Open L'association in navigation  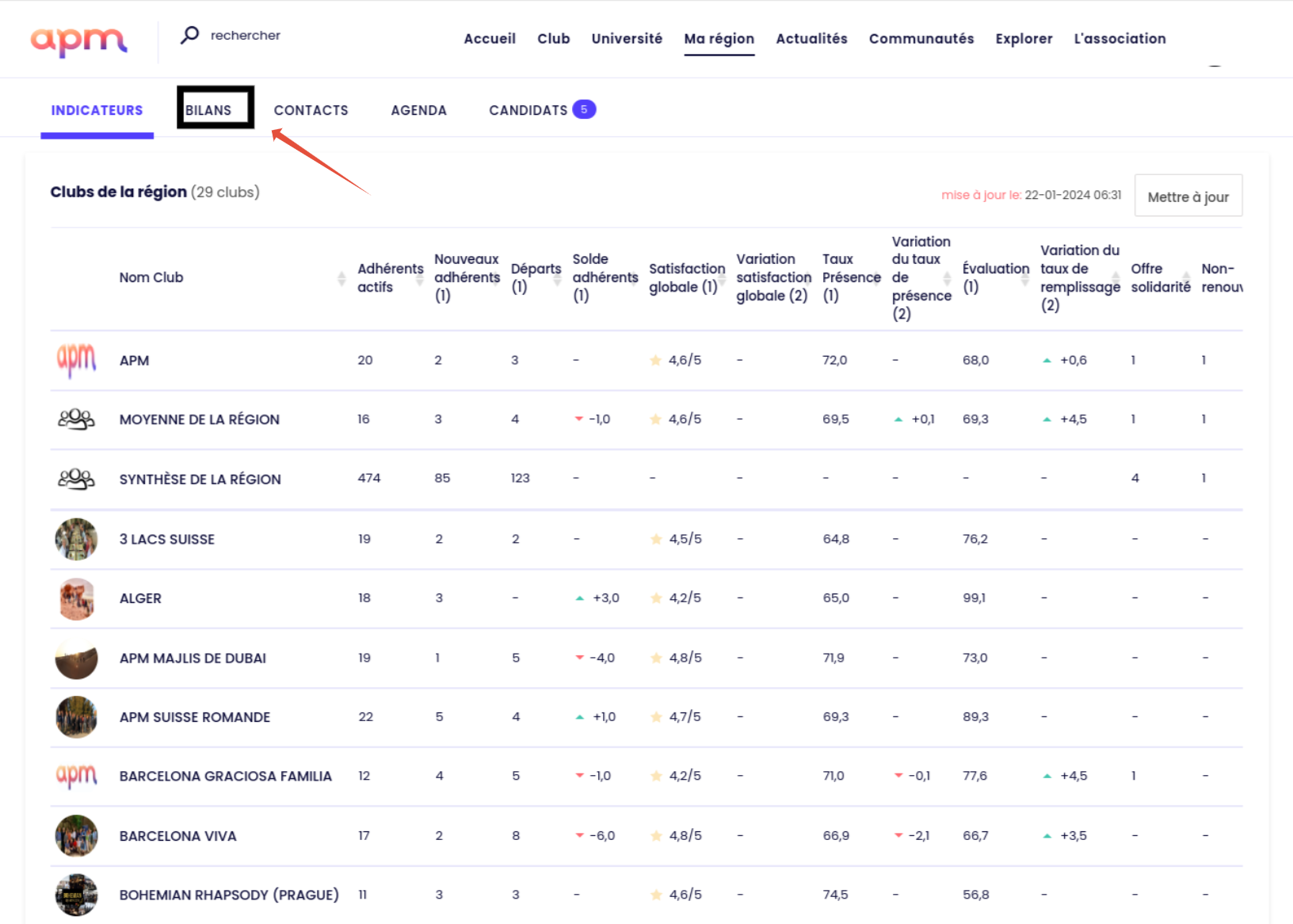pos(1119,38)
